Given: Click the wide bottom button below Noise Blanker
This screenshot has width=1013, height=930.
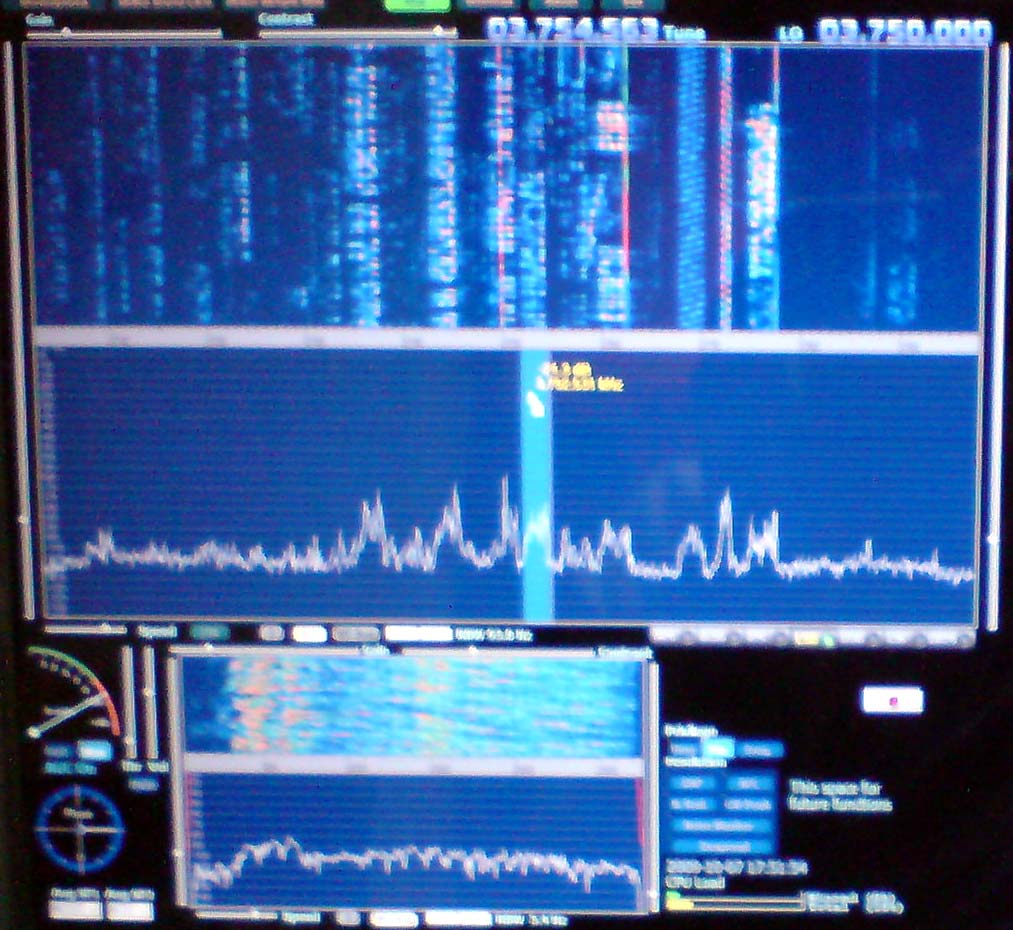Looking at the screenshot, I should tap(725, 847).
